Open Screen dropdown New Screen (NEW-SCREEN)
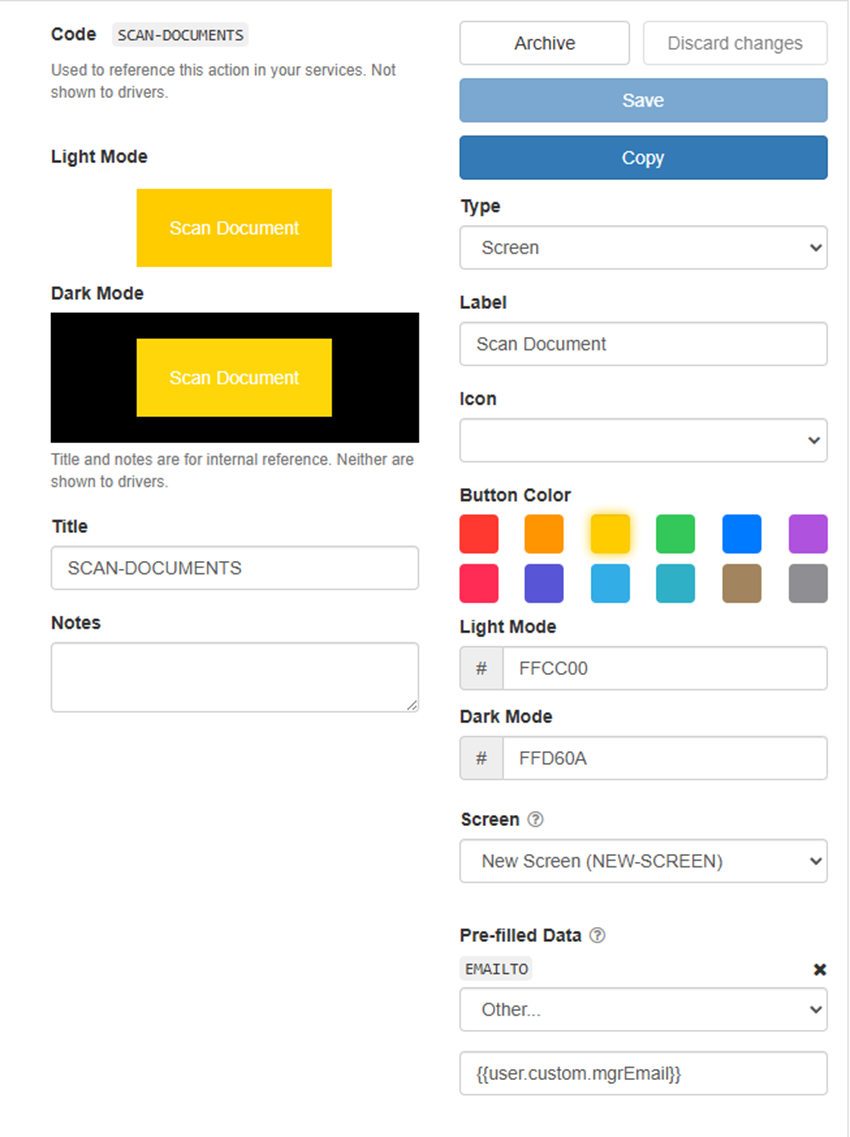 643,861
